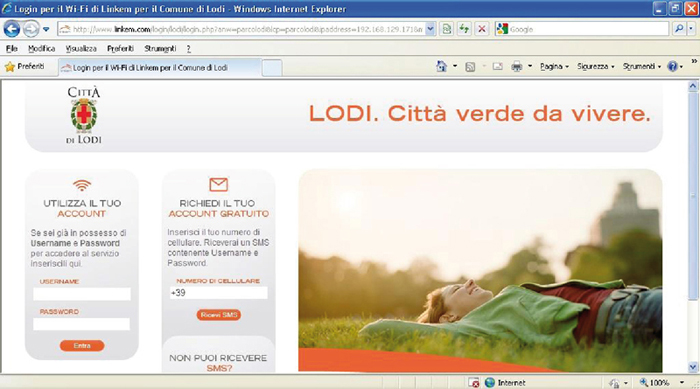
Task: Open the Strumenti menu in menu bar
Action: (160, 49)
